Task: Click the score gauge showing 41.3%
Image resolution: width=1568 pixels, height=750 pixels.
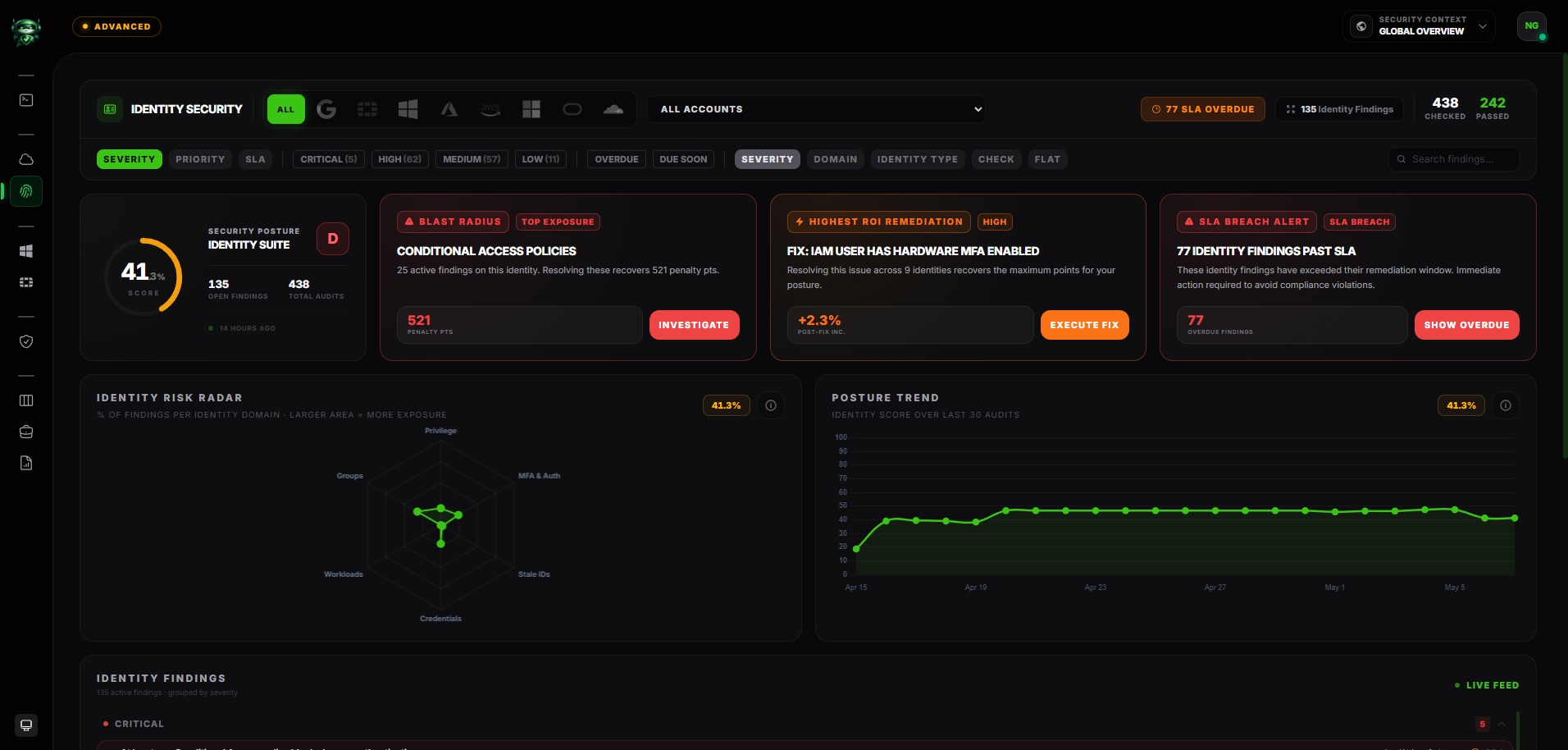Action: (x=144, y=277)
